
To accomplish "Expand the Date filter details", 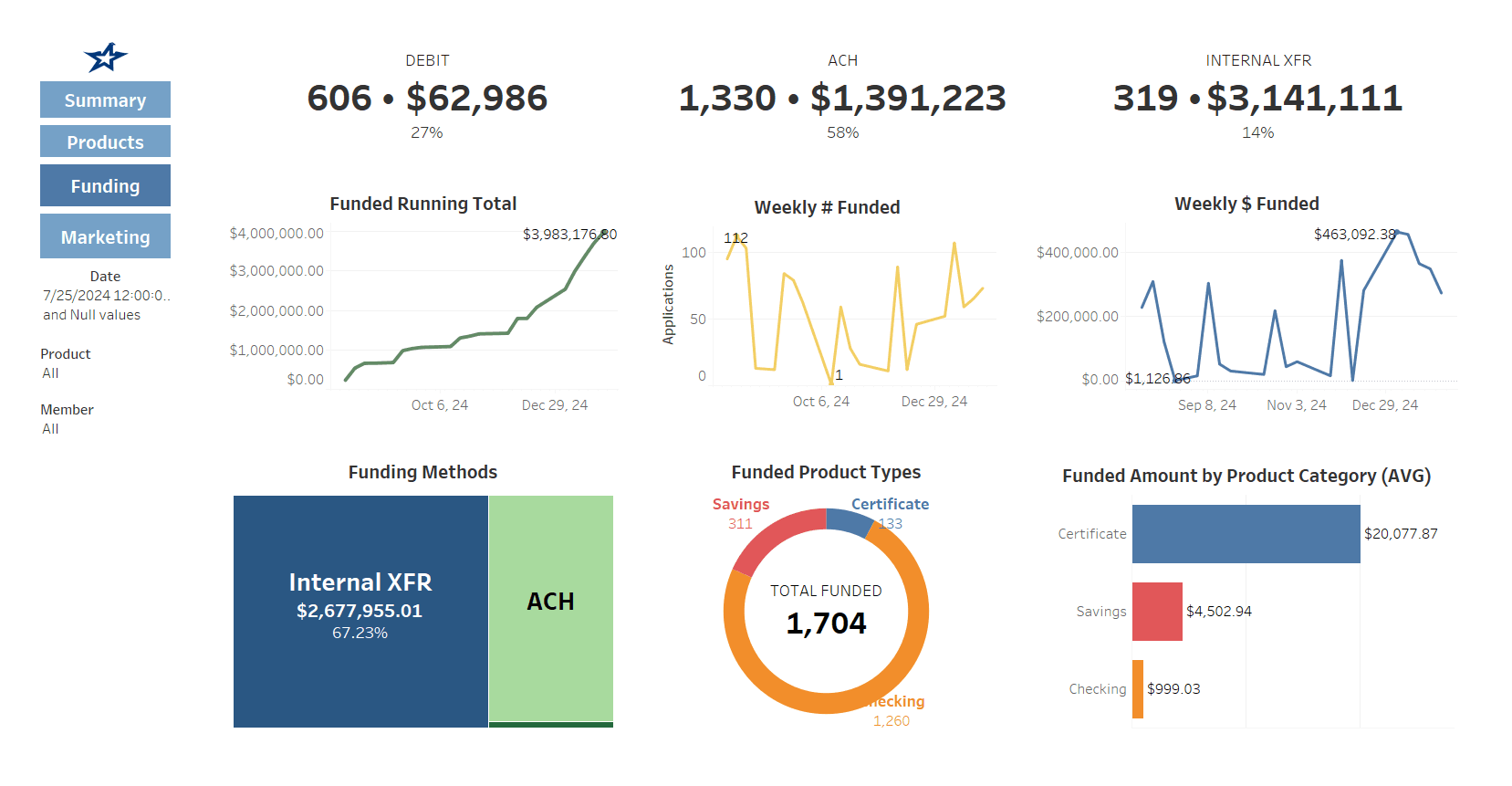I will 104,295.
